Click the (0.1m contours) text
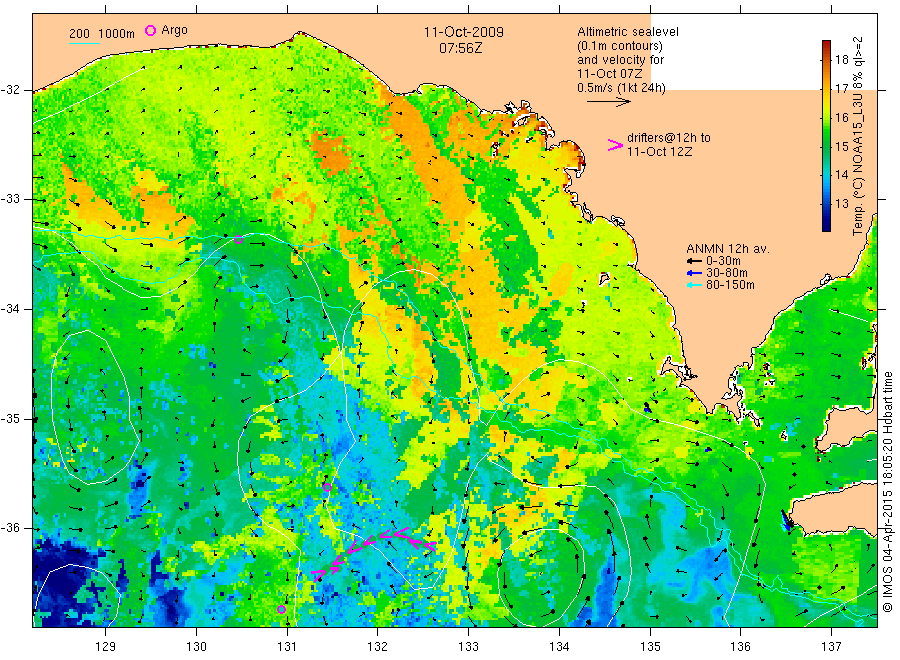Viewport: 900px width, 660px height. (x=620, y=46)
